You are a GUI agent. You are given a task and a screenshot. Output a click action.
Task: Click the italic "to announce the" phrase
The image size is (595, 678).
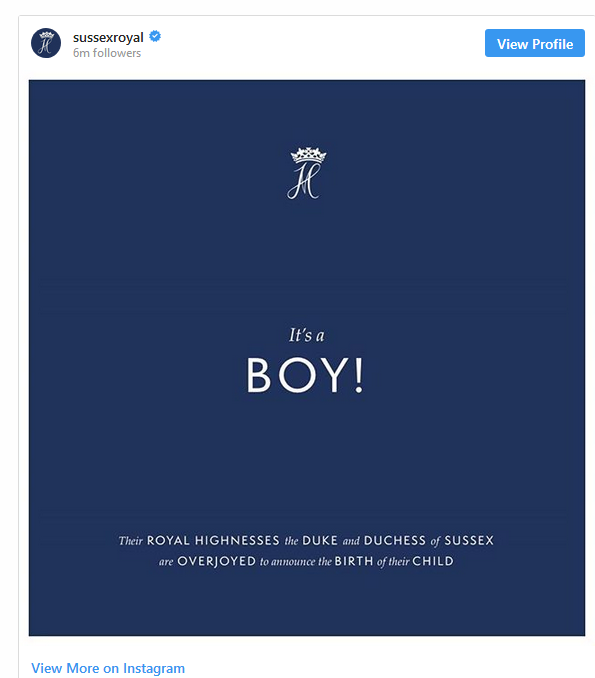(296, 562)
